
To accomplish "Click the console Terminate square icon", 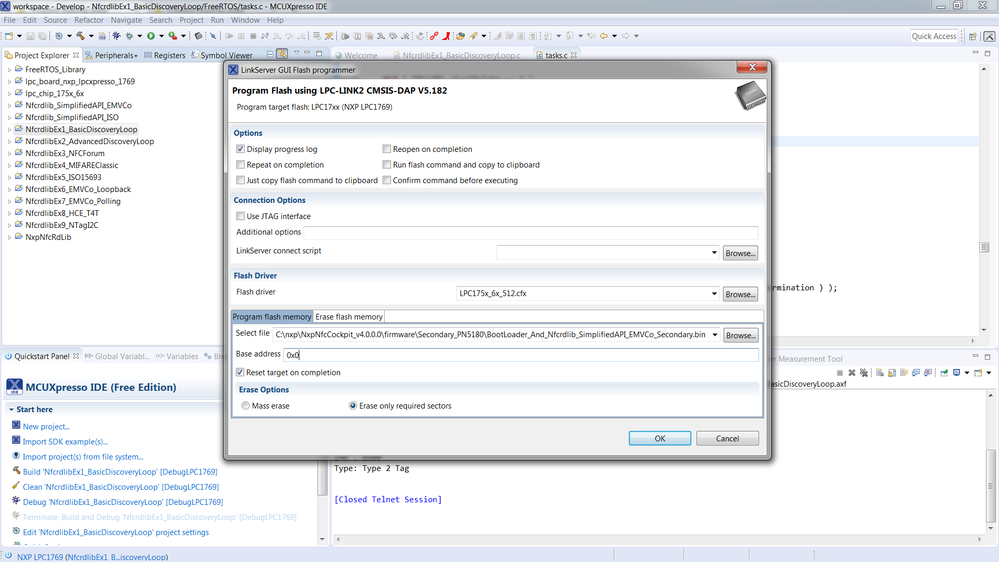I will [840, 373].
